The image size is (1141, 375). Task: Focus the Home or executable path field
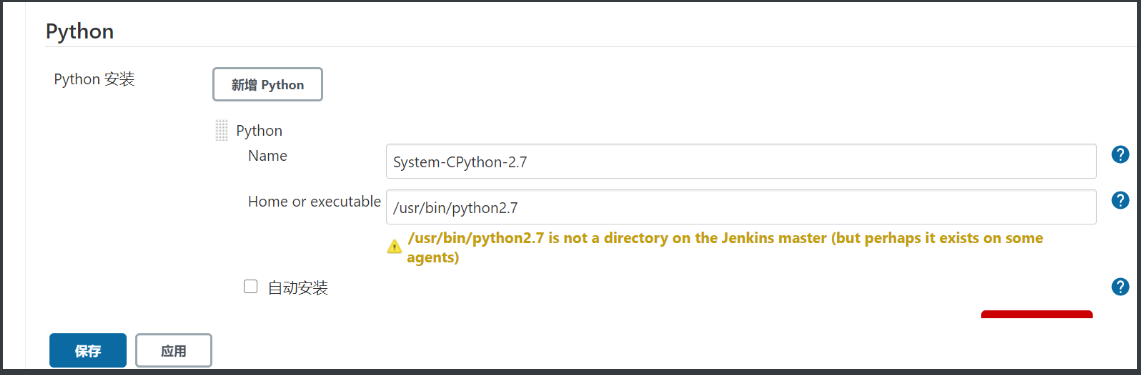pyautogui.click(x=741, y=208)
